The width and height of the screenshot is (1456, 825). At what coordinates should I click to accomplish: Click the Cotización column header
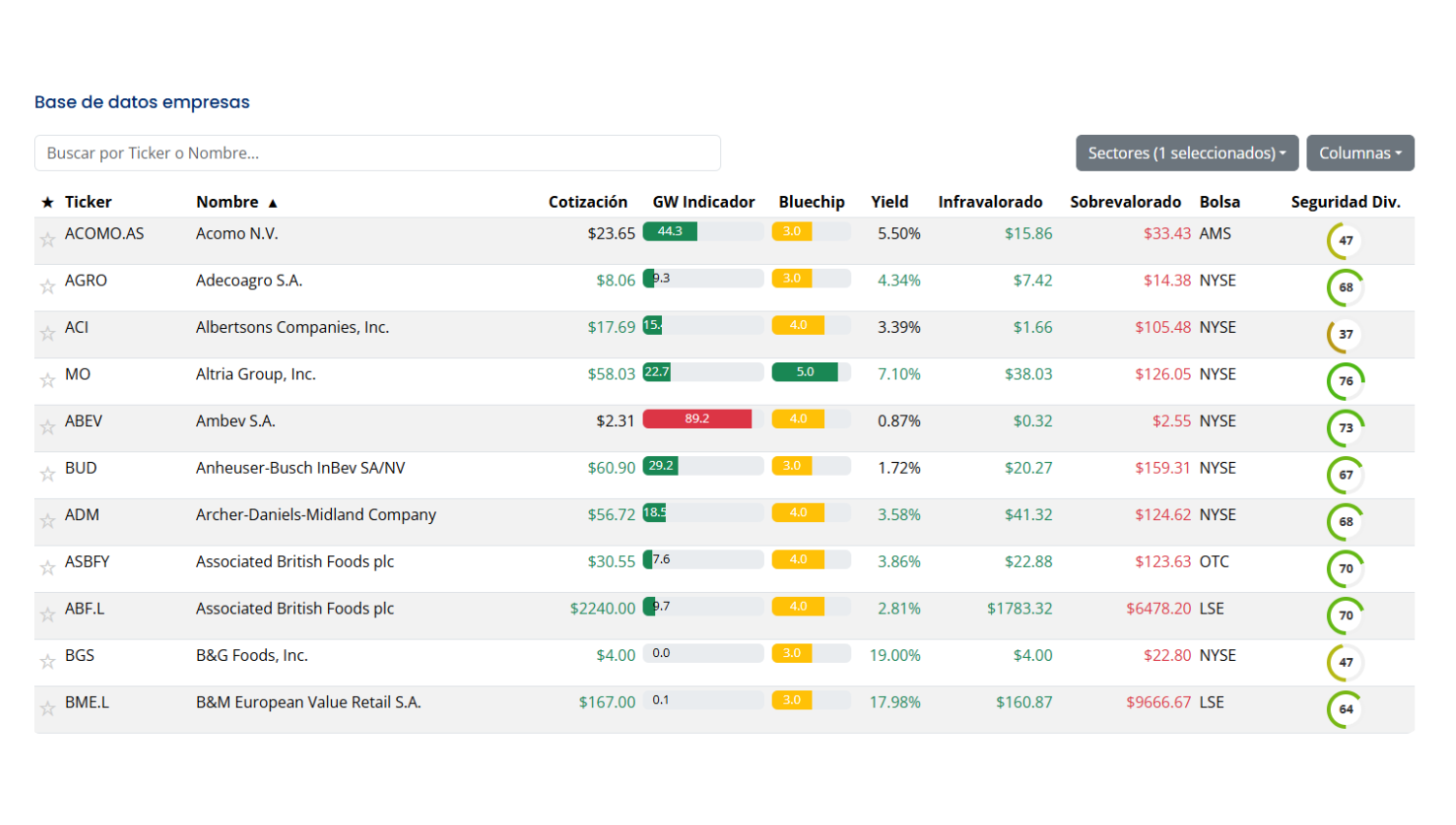click(x=587, y=202)
